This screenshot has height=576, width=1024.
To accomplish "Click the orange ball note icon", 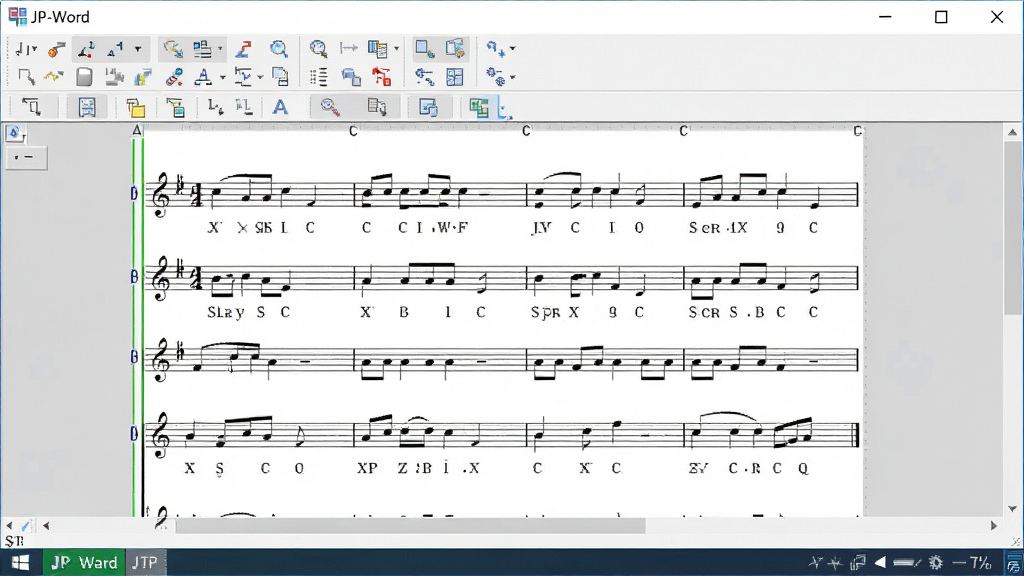I will [x=56, y=49].
